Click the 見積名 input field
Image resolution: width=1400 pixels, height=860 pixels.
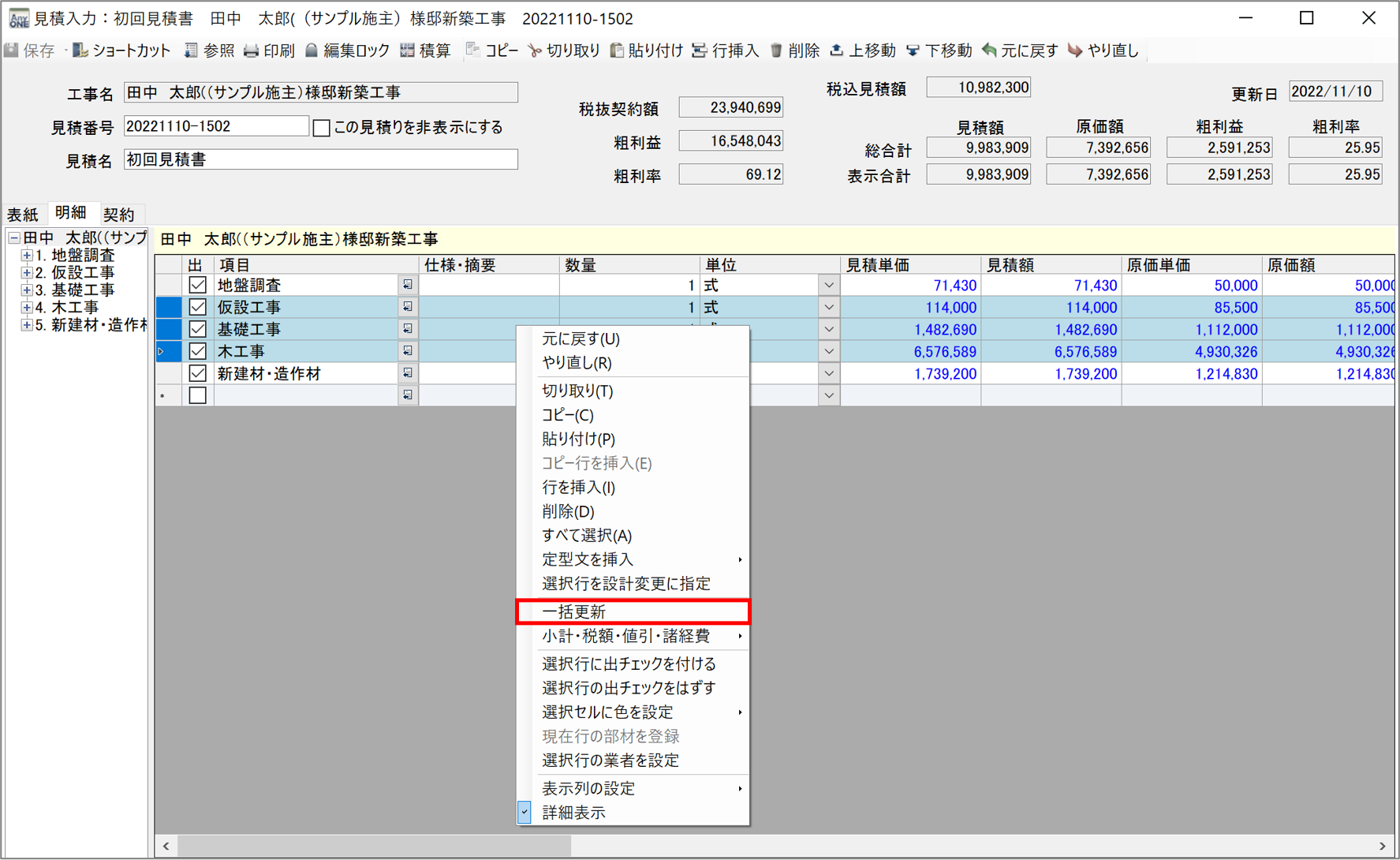click(x=320, y=160)
